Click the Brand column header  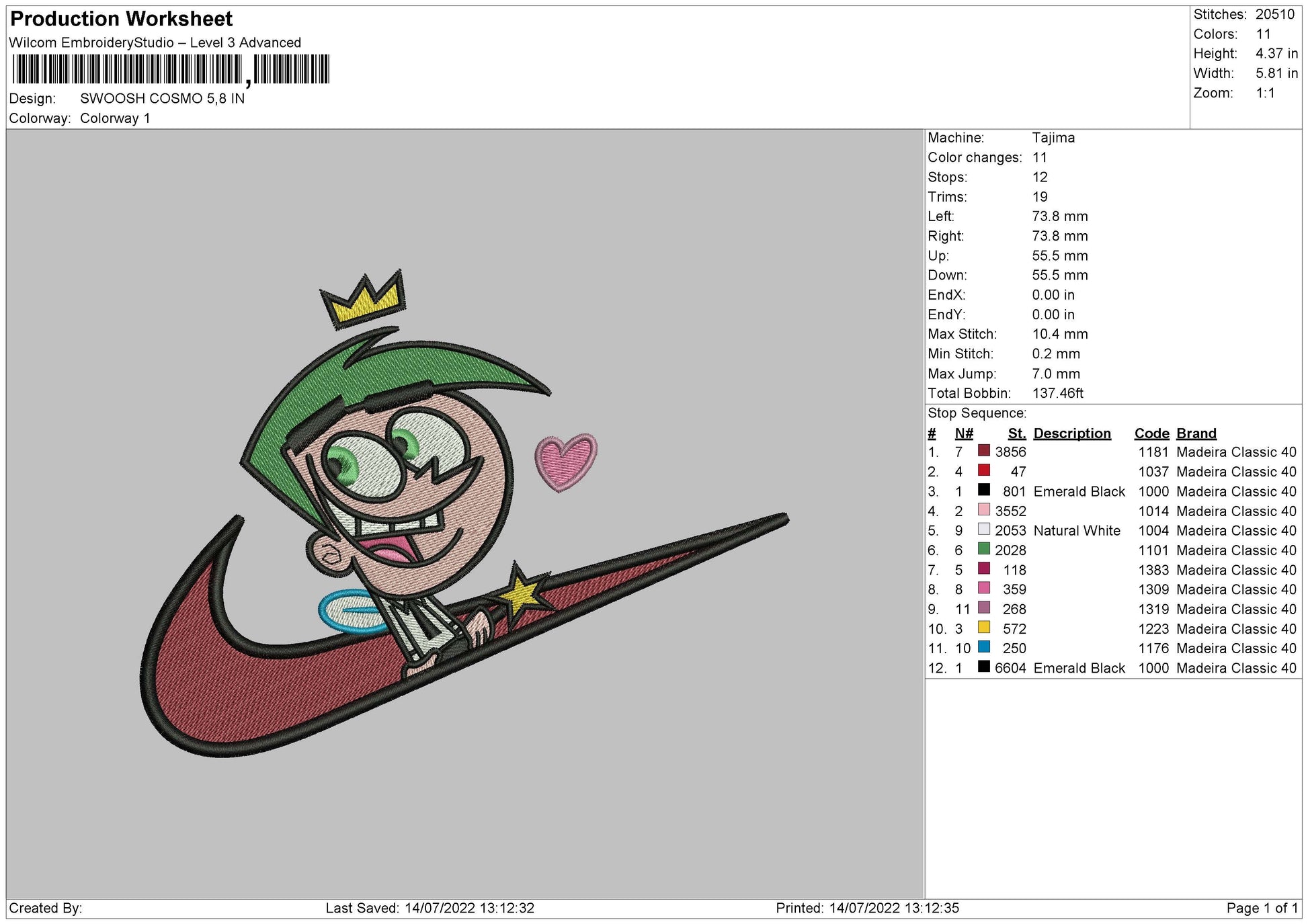(x=1196, y=433)
